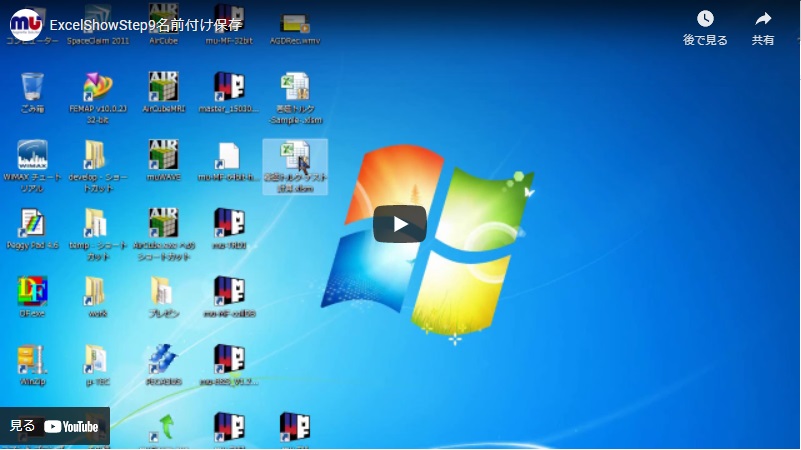The width and height of the screenshot is (801, 450).
Task: Select the DF.exe desktop icon
Action: (32, 297)
